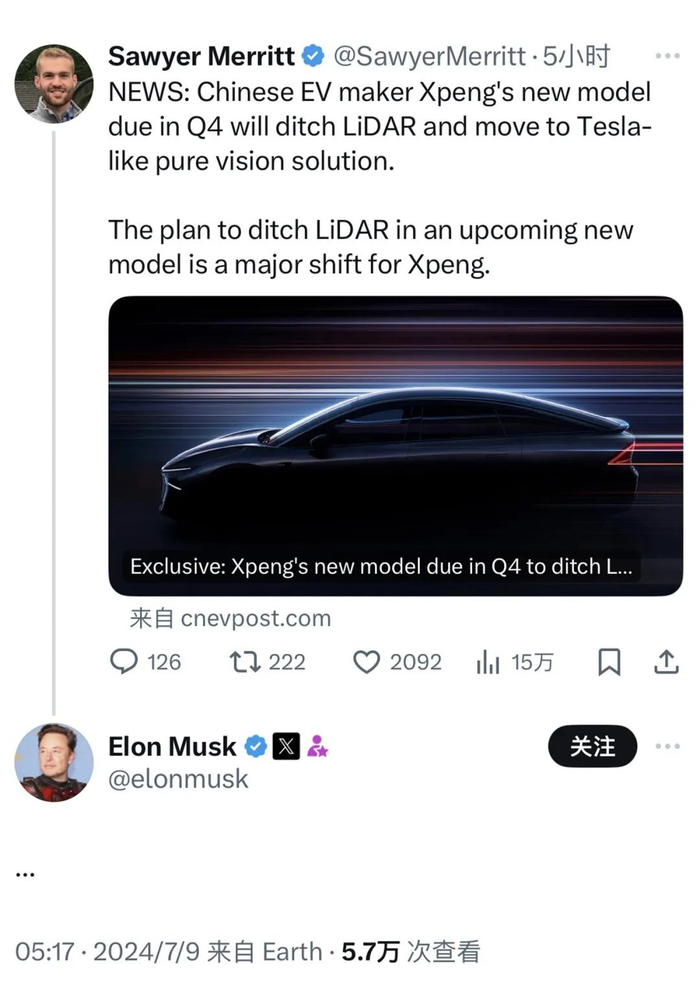Click the reply comment icon
This screenshot has width=700, height=983.
point(124,662)
